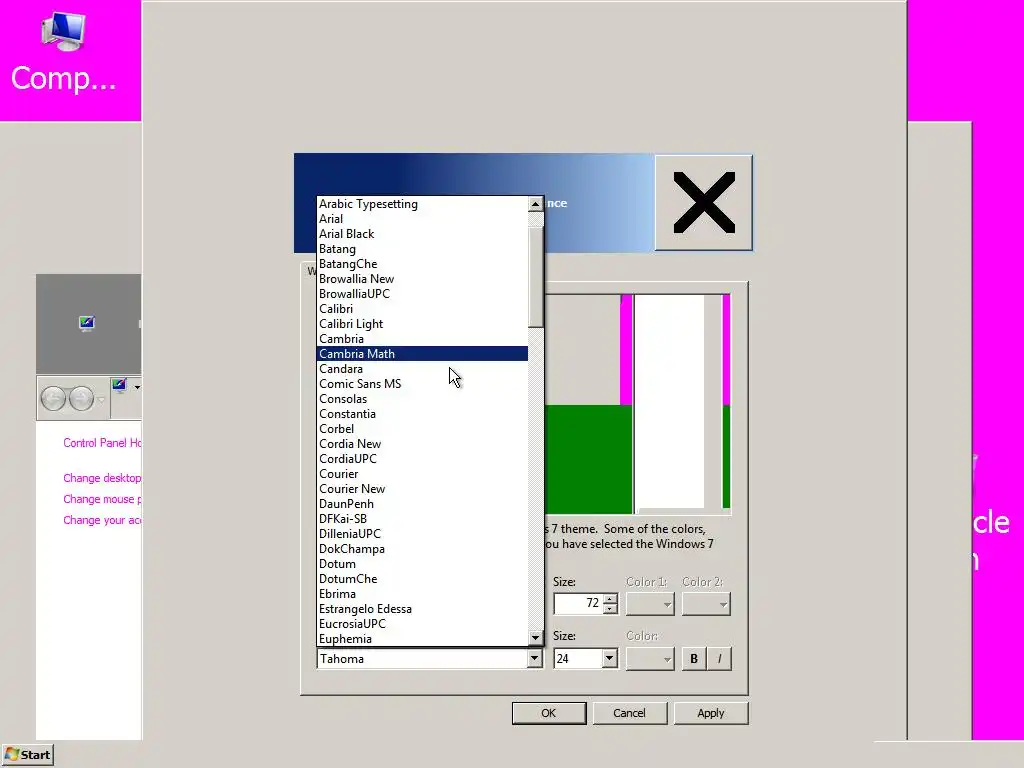This screenshot has width=1024, height=768.
Task: Select Cordia New font
Action: click(423, 444)
